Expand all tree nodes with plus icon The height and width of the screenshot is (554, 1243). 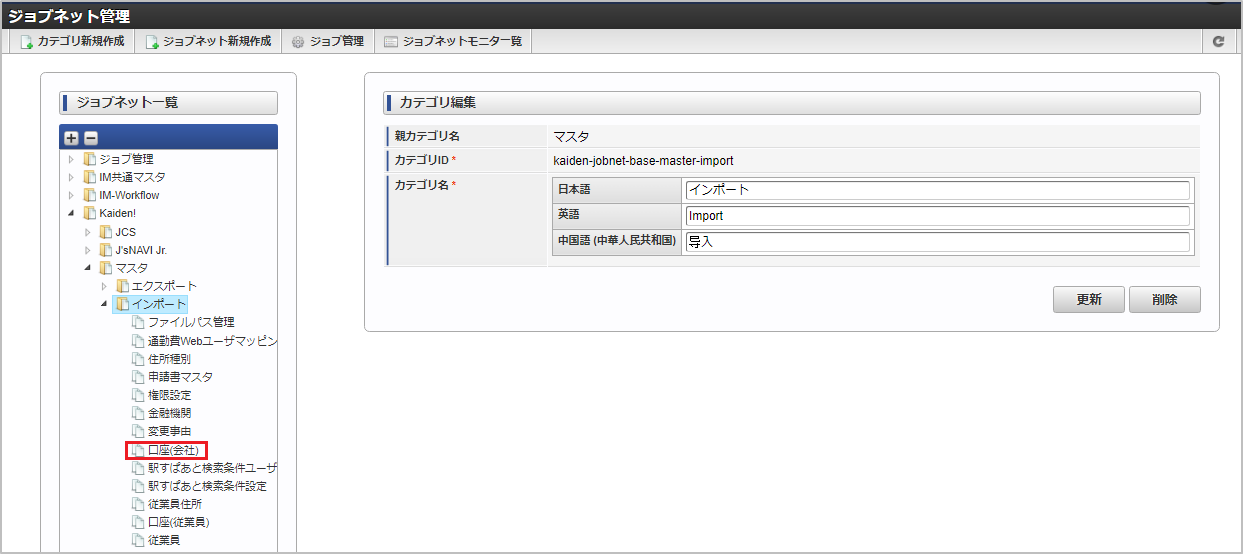(x=71, y=138)
